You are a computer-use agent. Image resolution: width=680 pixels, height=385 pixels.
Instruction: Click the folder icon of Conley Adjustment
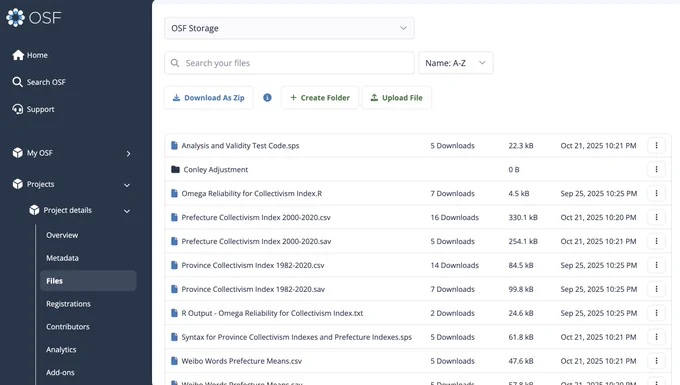175,170
